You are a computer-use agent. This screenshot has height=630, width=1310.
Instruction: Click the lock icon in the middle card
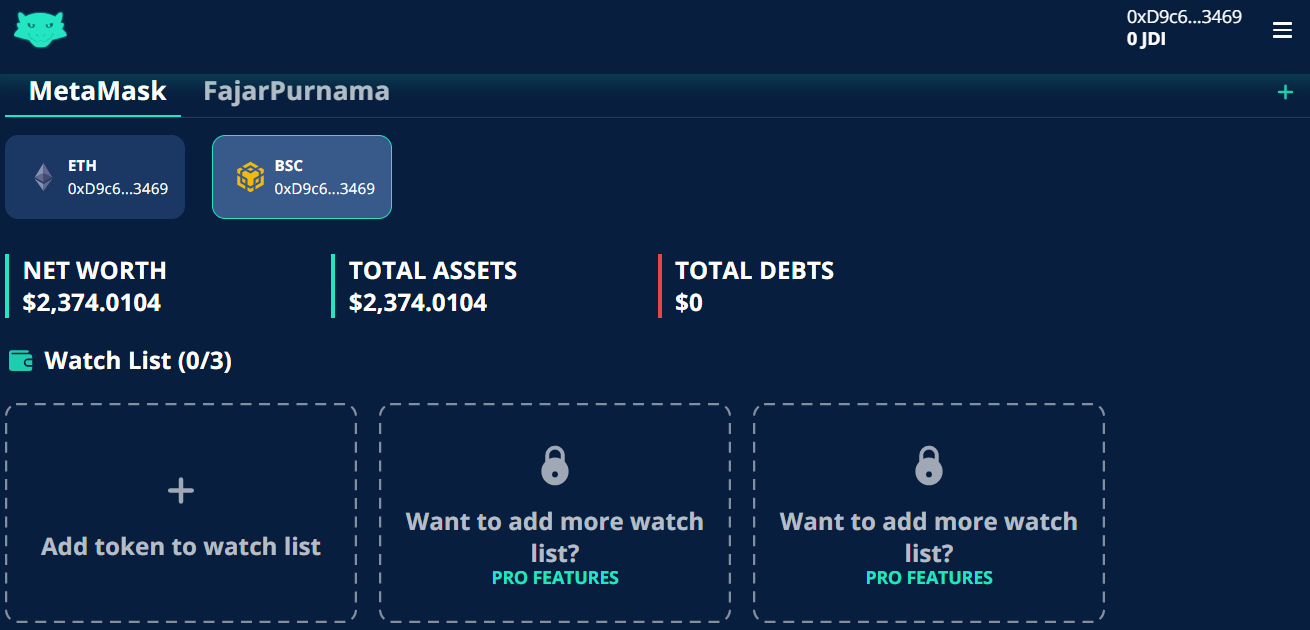pos(555,466)
